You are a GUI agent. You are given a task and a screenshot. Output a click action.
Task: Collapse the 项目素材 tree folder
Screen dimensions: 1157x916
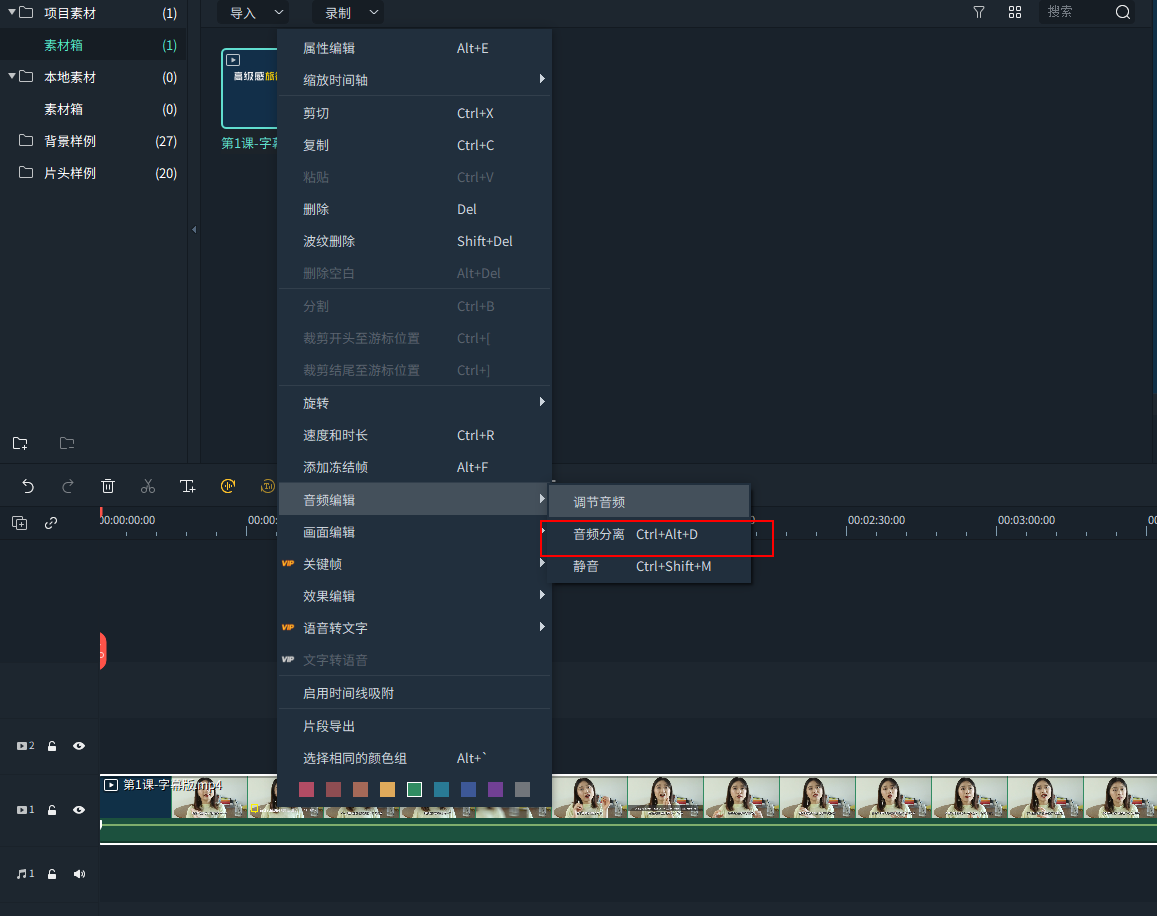coord(11,13)
